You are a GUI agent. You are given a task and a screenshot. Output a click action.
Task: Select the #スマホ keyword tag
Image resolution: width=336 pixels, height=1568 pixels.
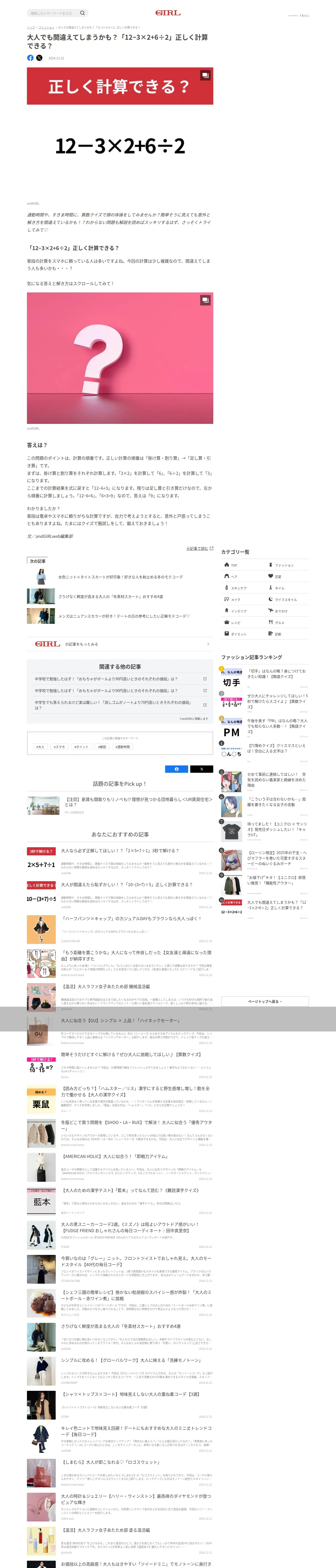click(59, 747)
